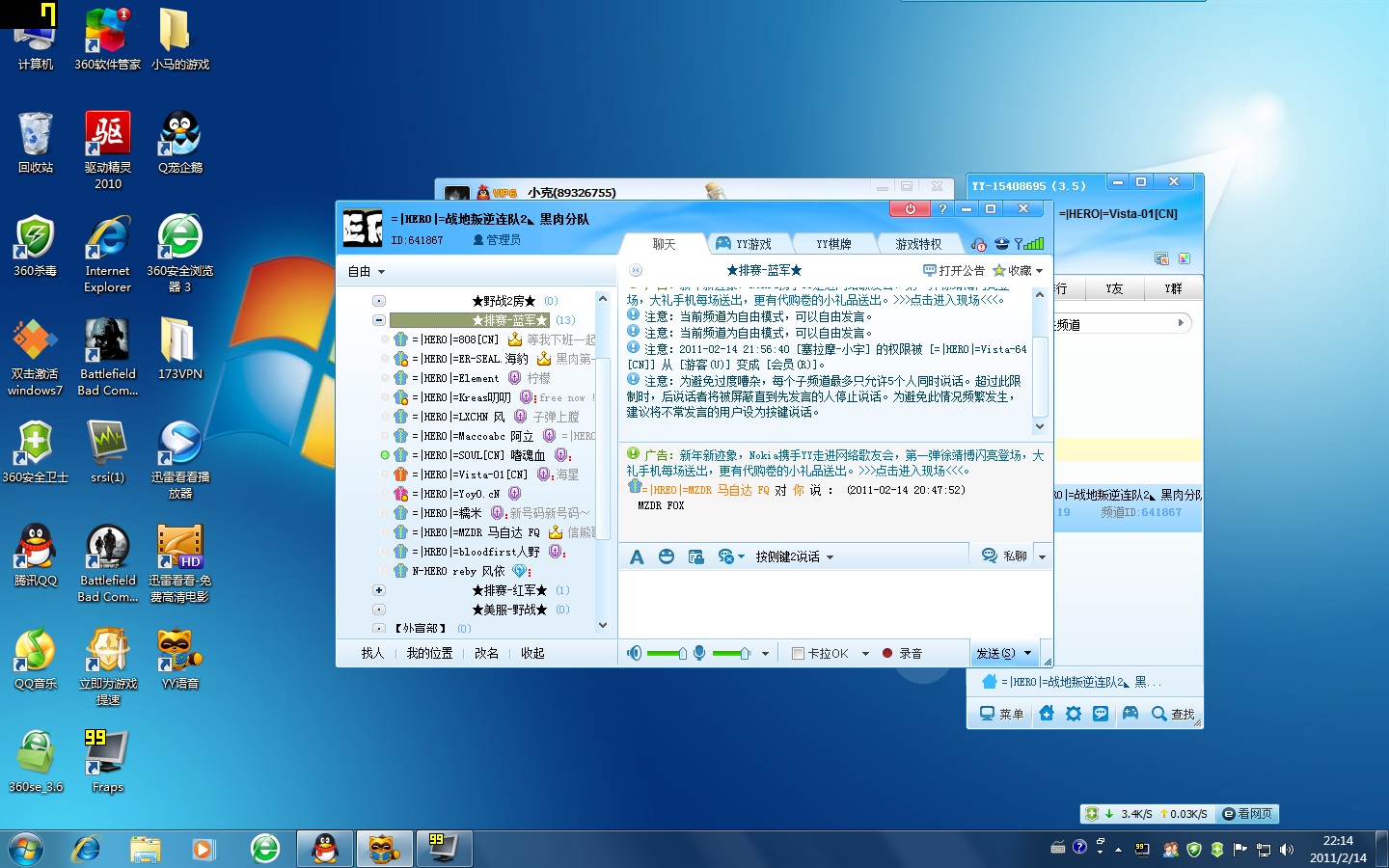Click status dot beside =|HERO|=SOUL[CN]
1389x868 pixels.
(385, 455)
